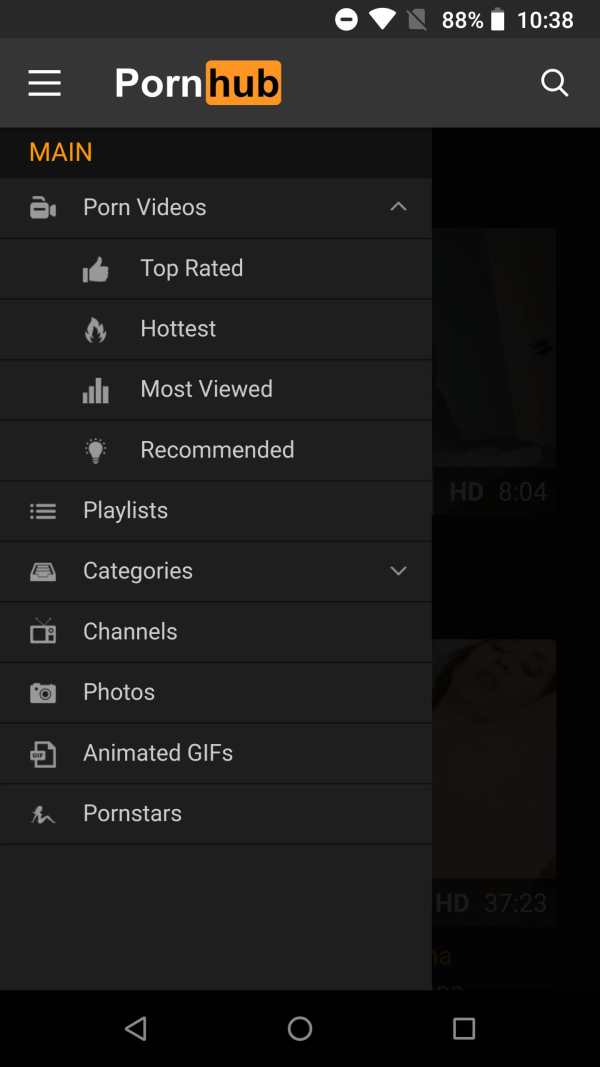Tap the Android back navigation button
Screen dimensions: 600x1067
[136, 1028]
